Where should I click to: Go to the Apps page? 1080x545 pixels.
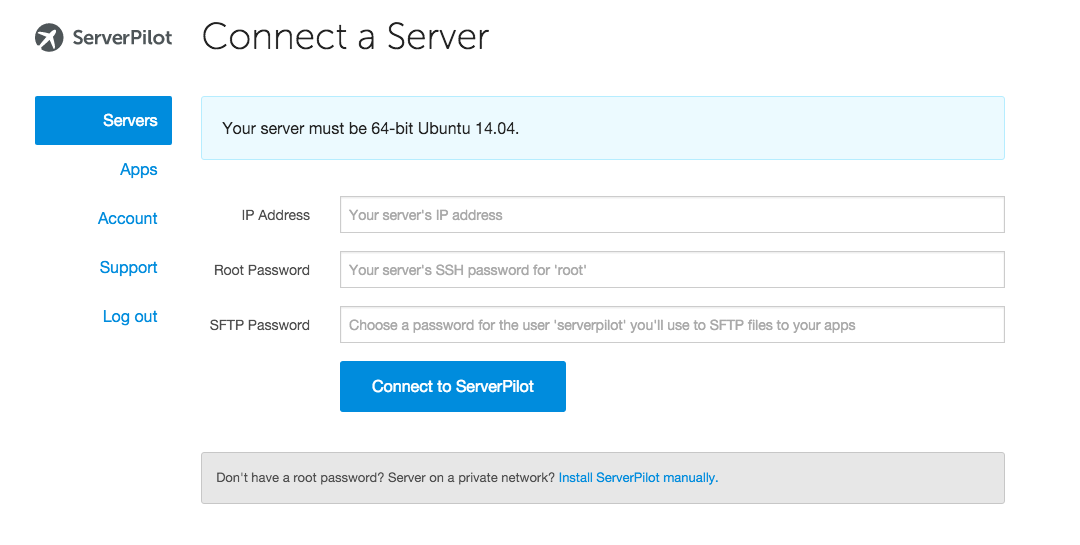[x=138, y=170]
